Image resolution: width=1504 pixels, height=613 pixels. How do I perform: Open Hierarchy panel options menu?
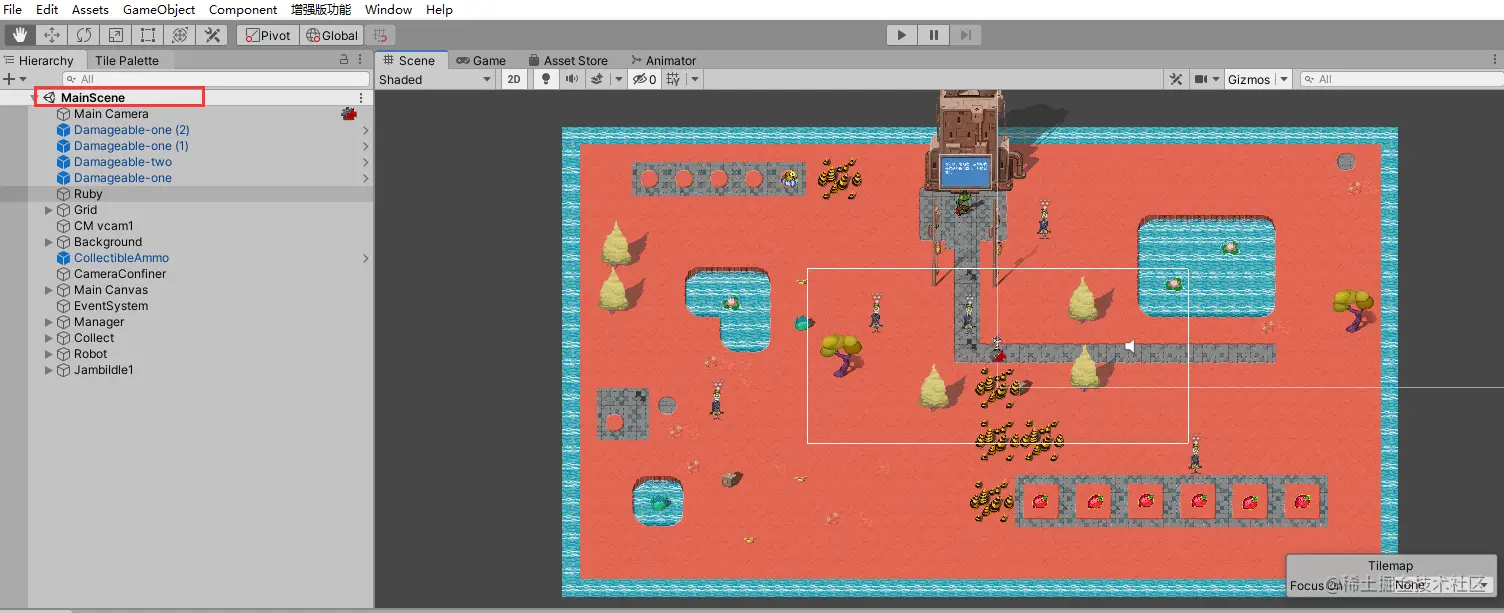[361, 60]
